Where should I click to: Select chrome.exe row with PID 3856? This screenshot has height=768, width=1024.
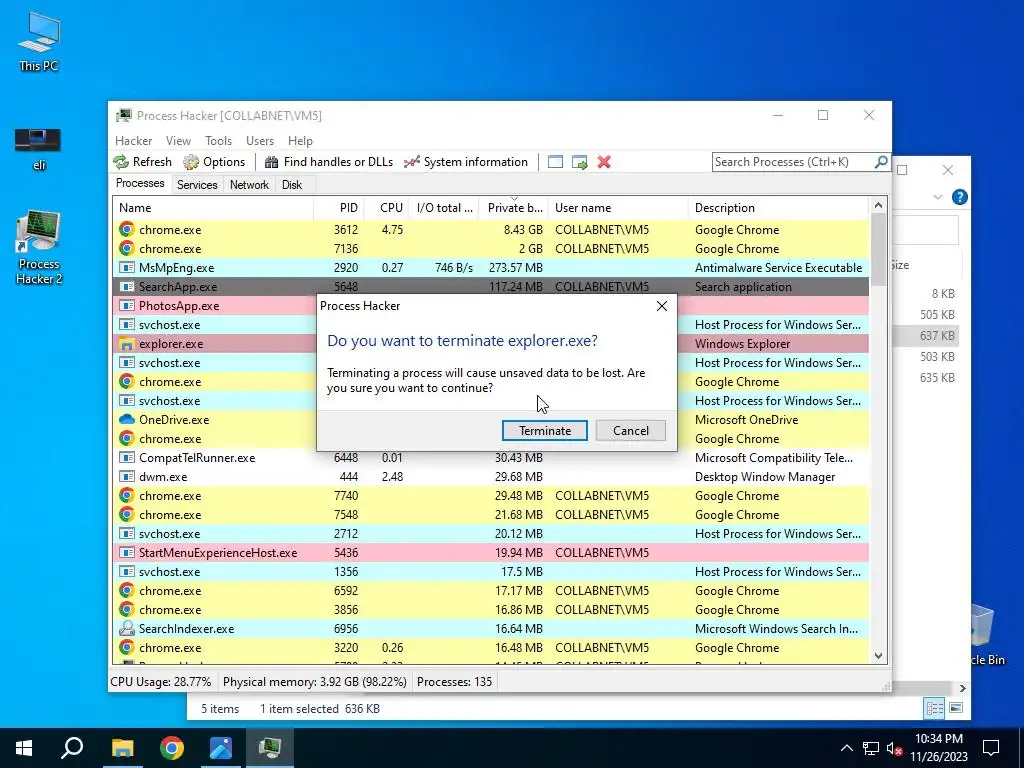[491, 609]
